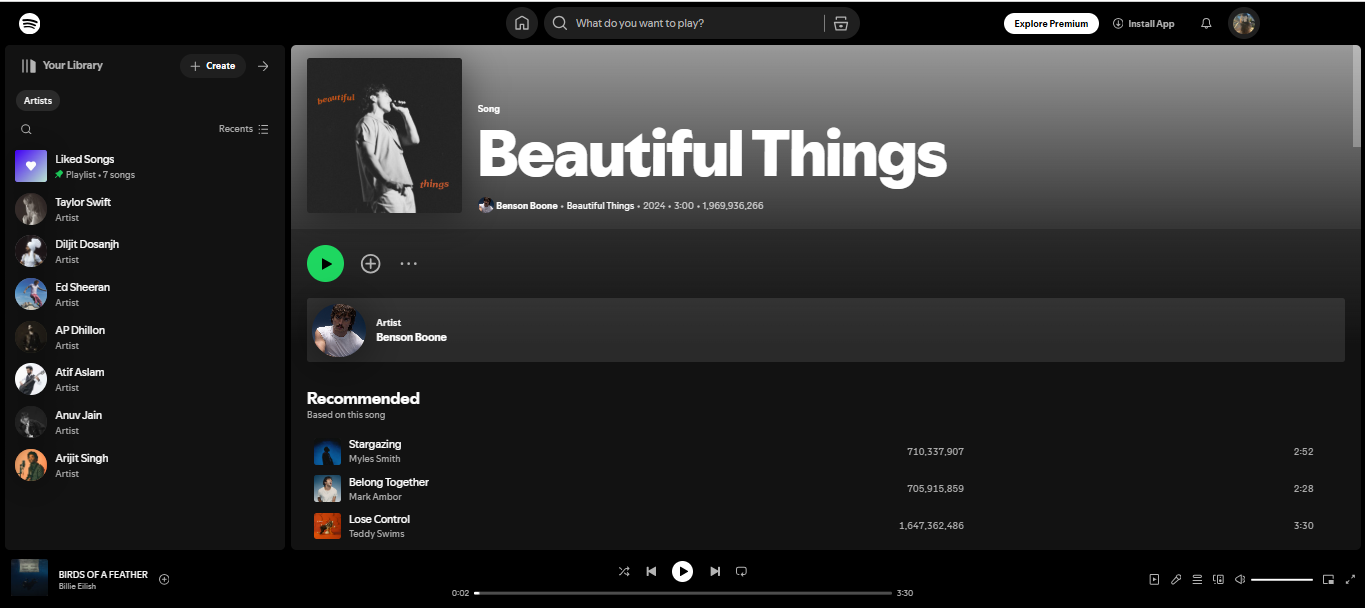Image resolution: width=1365 pixels, height=608 pixels.
Task: Click the main content vertical scrollbar
Action: (1356, 98)
